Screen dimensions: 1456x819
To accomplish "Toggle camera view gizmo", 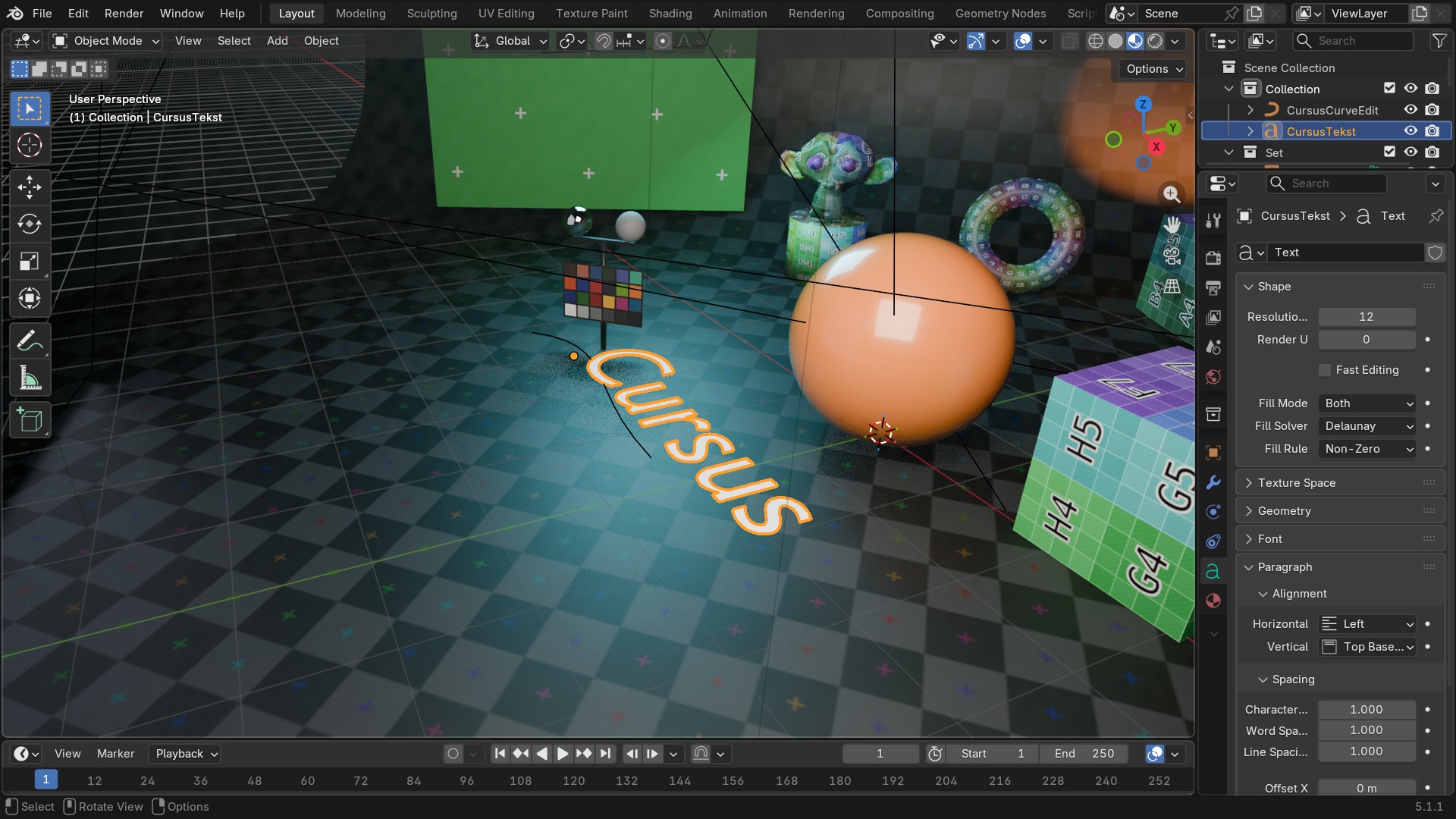I will [1172, 256].
